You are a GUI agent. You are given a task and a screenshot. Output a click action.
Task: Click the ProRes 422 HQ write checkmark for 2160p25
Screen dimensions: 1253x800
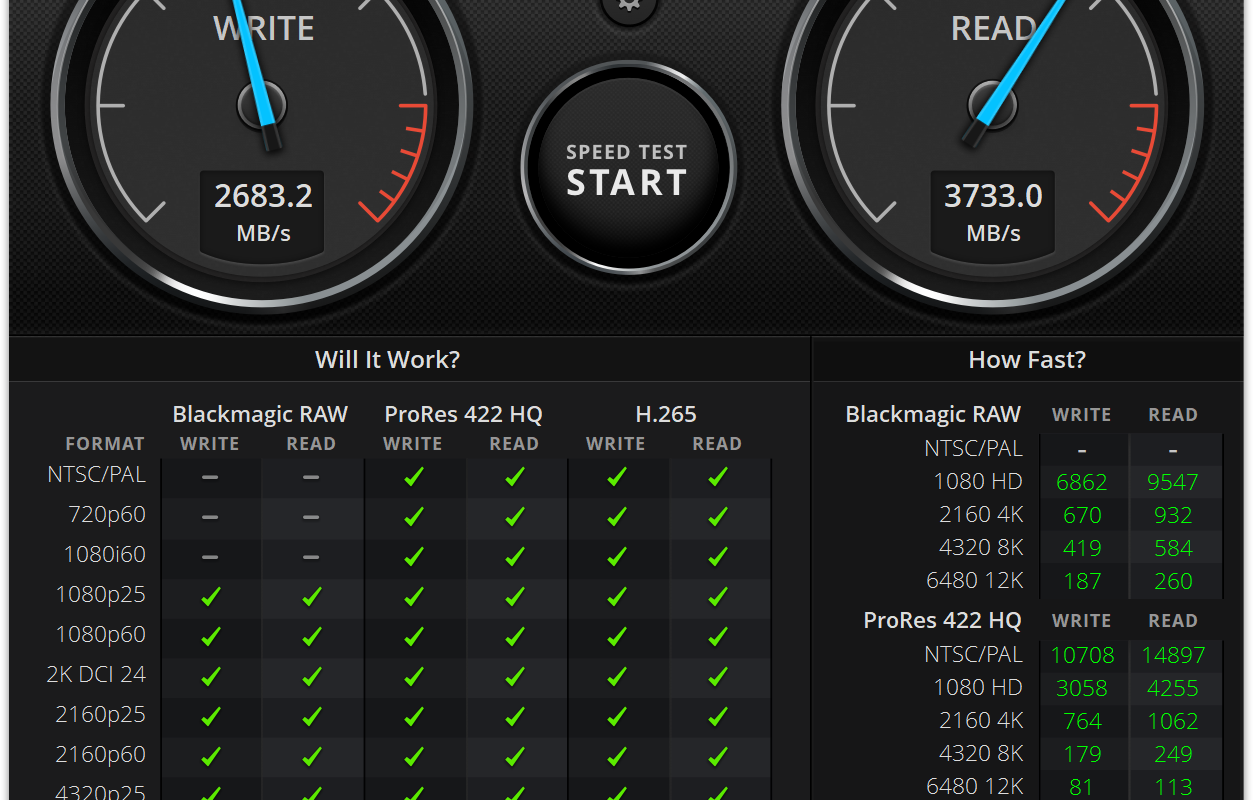414,717
